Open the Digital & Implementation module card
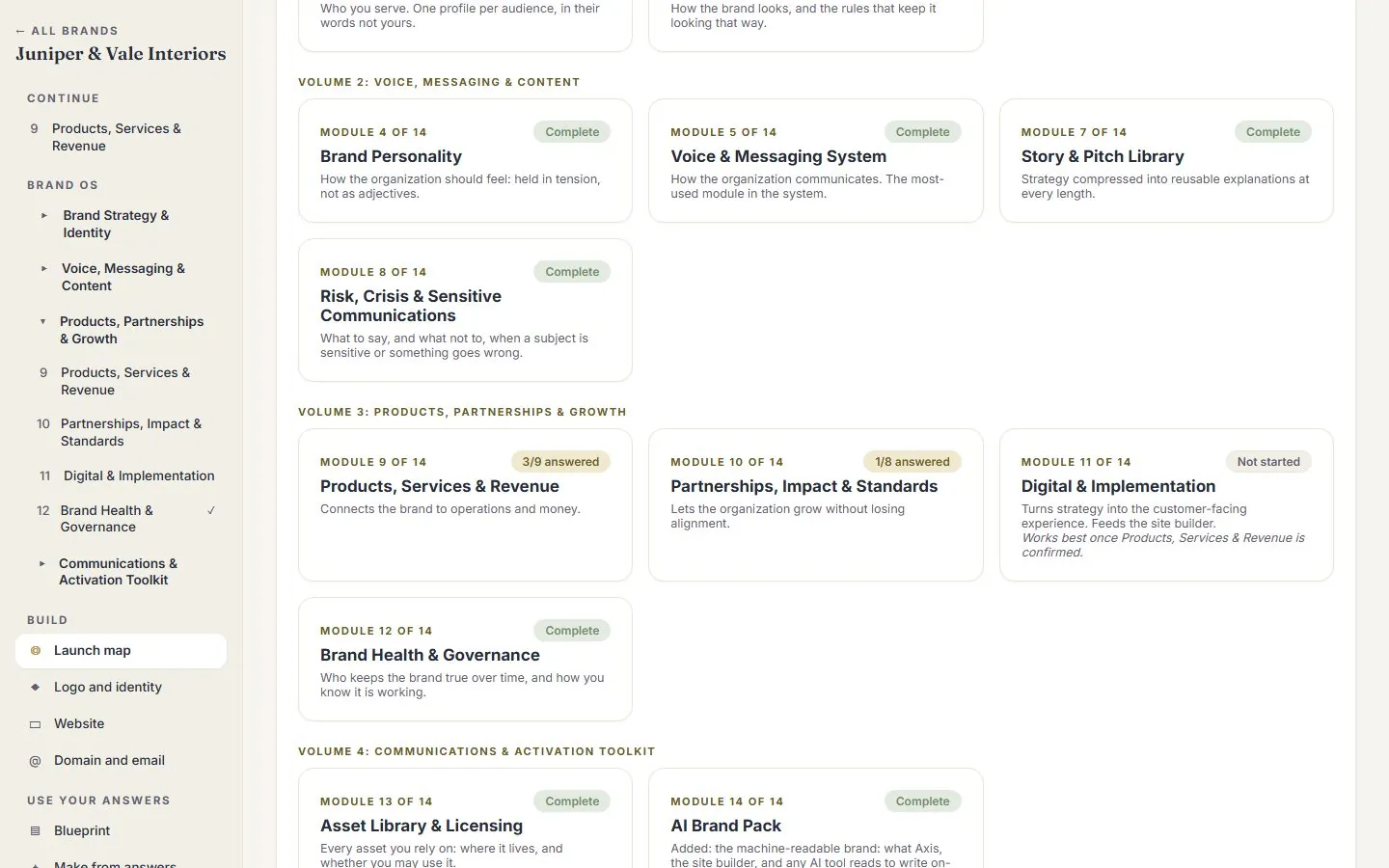Viewport: 1389px width, 868px height. (1166, 505)
